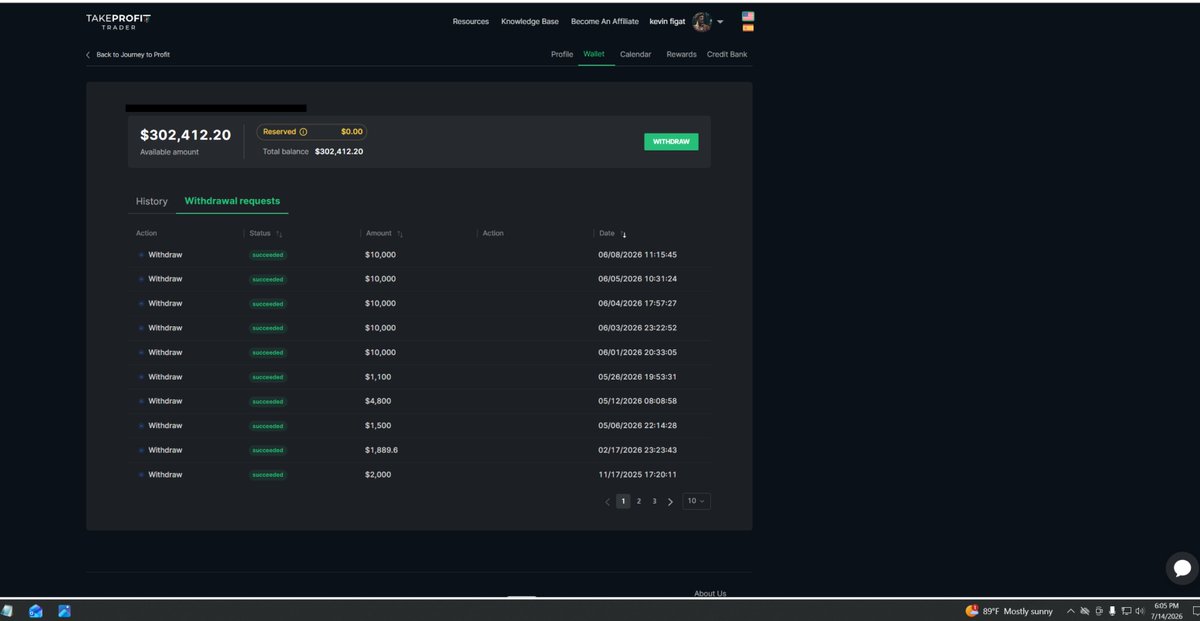Open the Windows notification center
1200x621 pixels.
click(1195, 611)
